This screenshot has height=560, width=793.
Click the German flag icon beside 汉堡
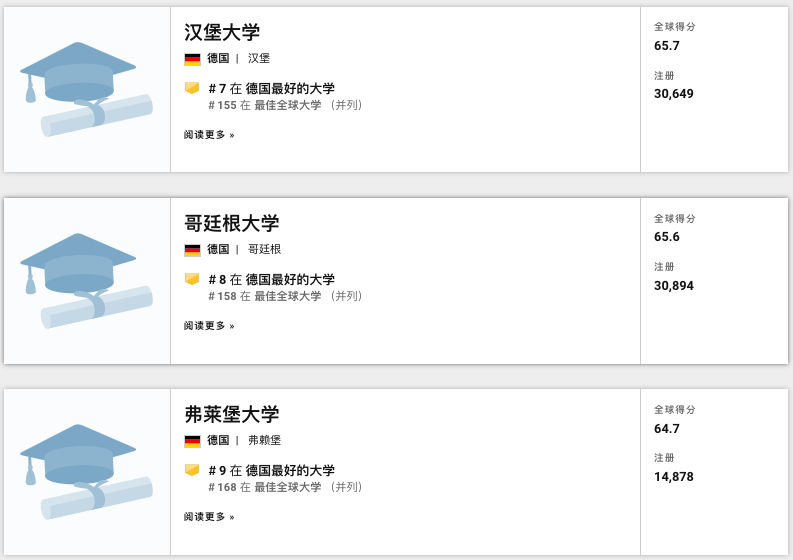pyautogui.click(x=193, y=59)
